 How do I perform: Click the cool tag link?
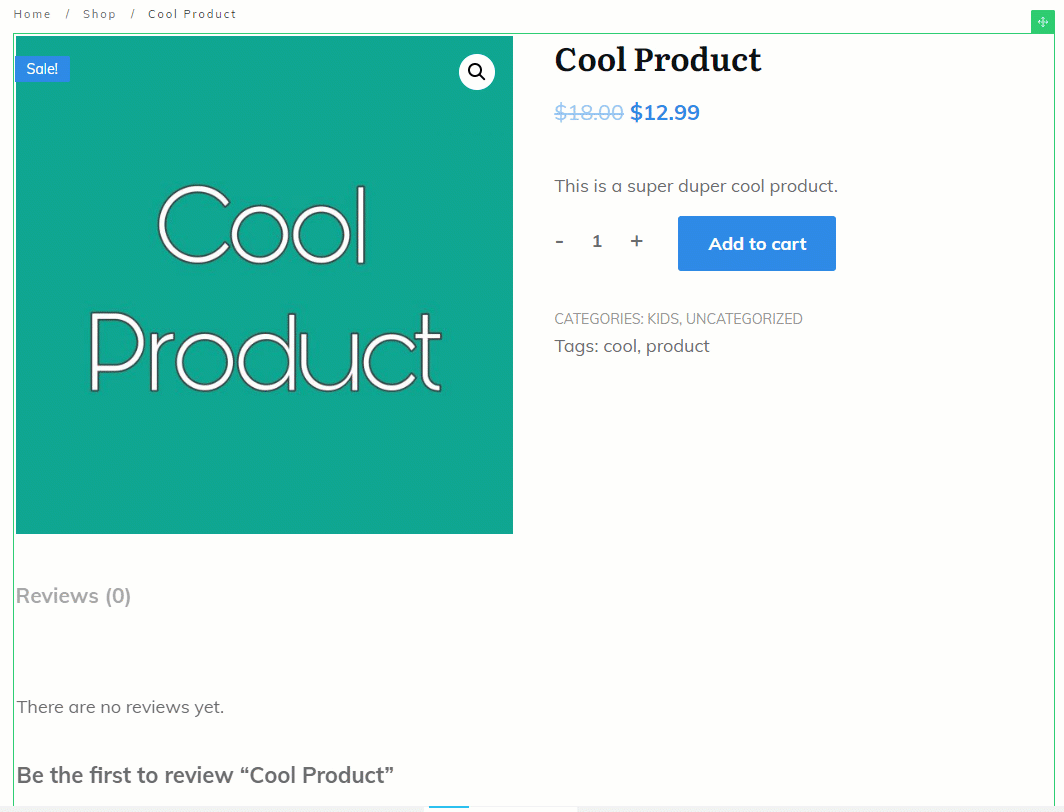click(620, 347)
